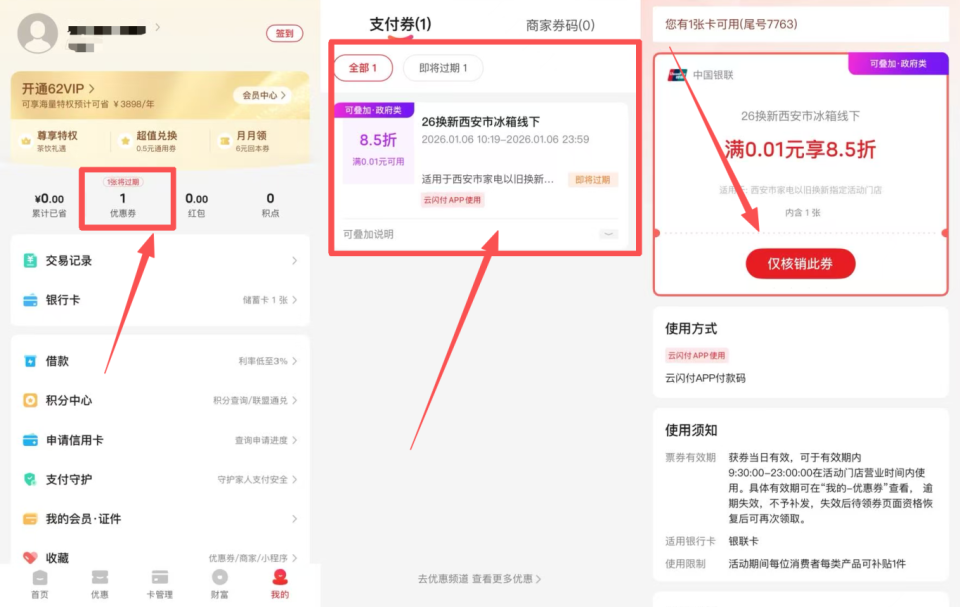The image size is (960, 607).
Task: Select the 全部 filter chip
Action: click(x=363, y=69)
